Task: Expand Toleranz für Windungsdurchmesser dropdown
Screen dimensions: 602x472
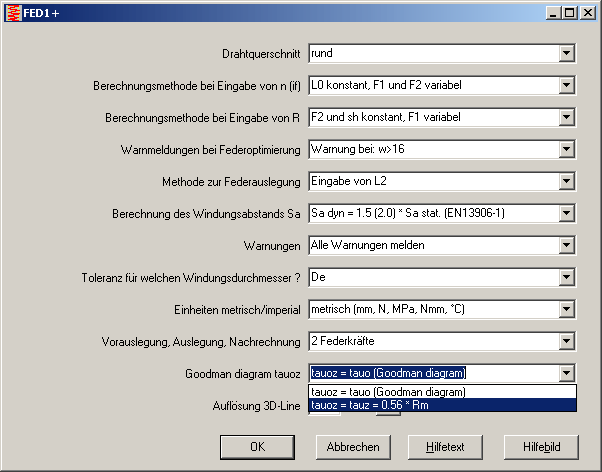Action: 567,277
